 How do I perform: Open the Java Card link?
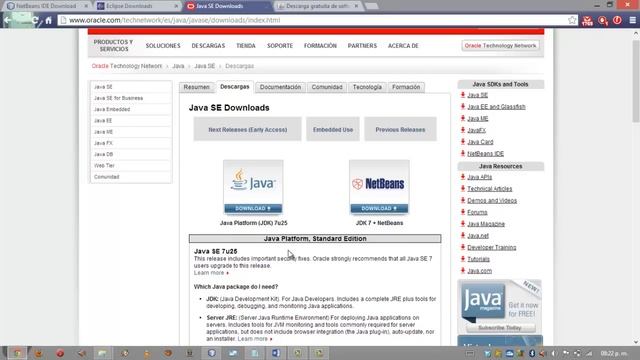tap(480, 142)
